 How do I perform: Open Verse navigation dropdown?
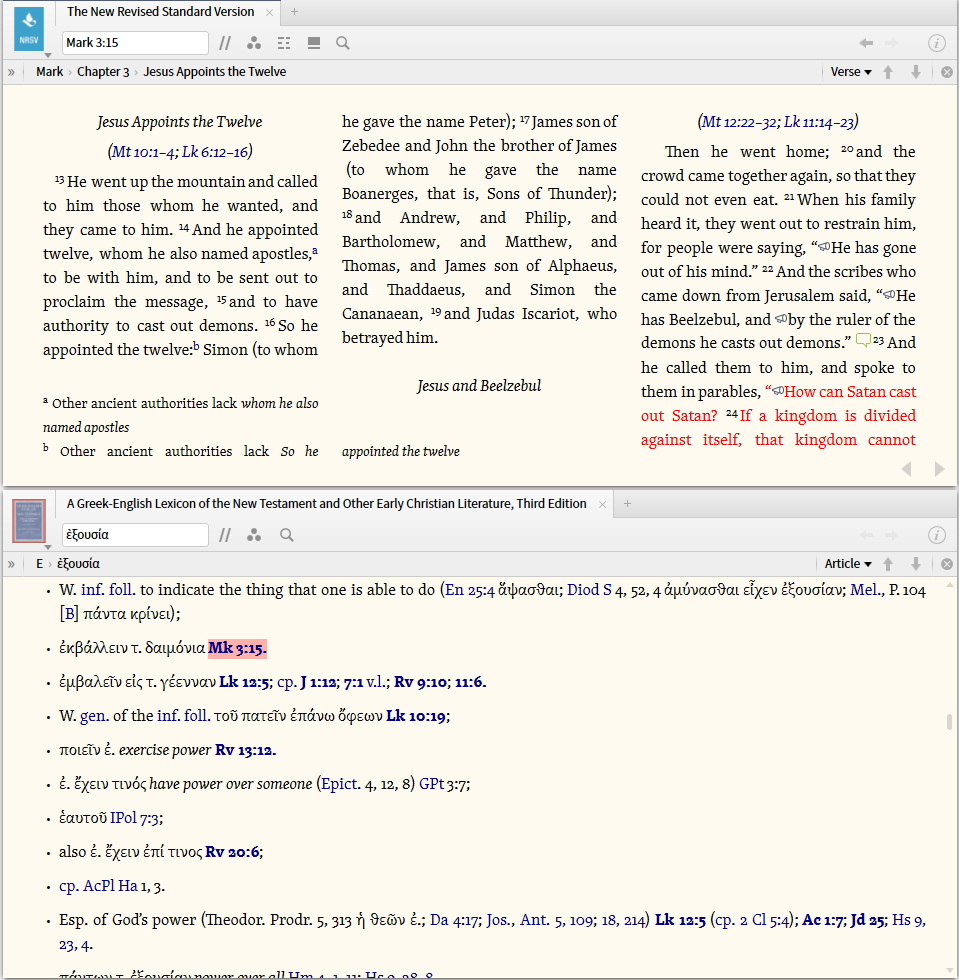coord(851,72)
